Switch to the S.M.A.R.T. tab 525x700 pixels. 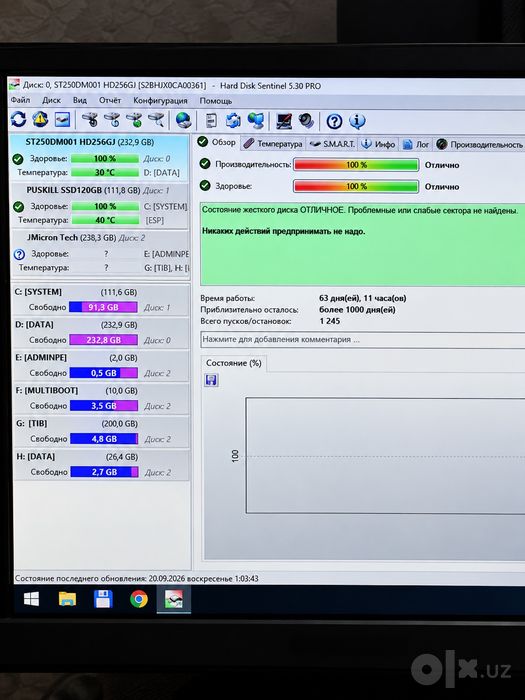[x=333, y=144]
